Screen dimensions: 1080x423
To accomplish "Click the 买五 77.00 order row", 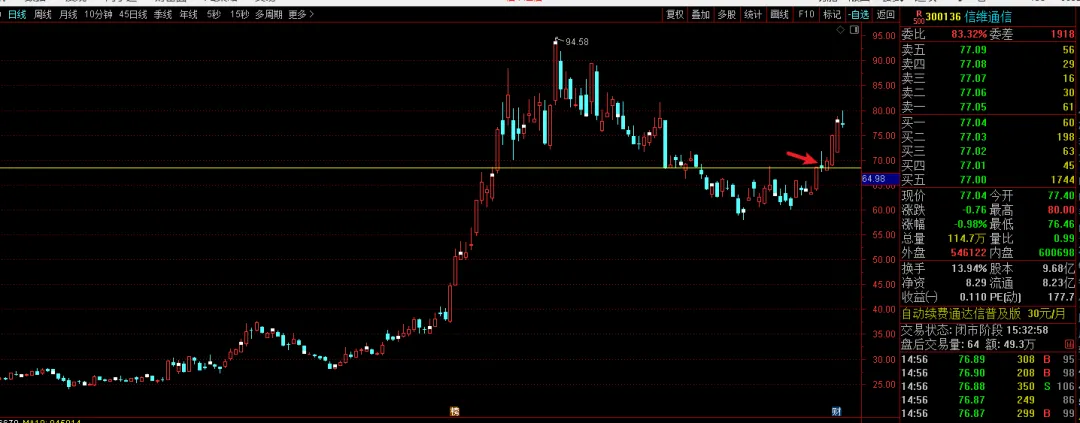I will click(x=989, y=180).
